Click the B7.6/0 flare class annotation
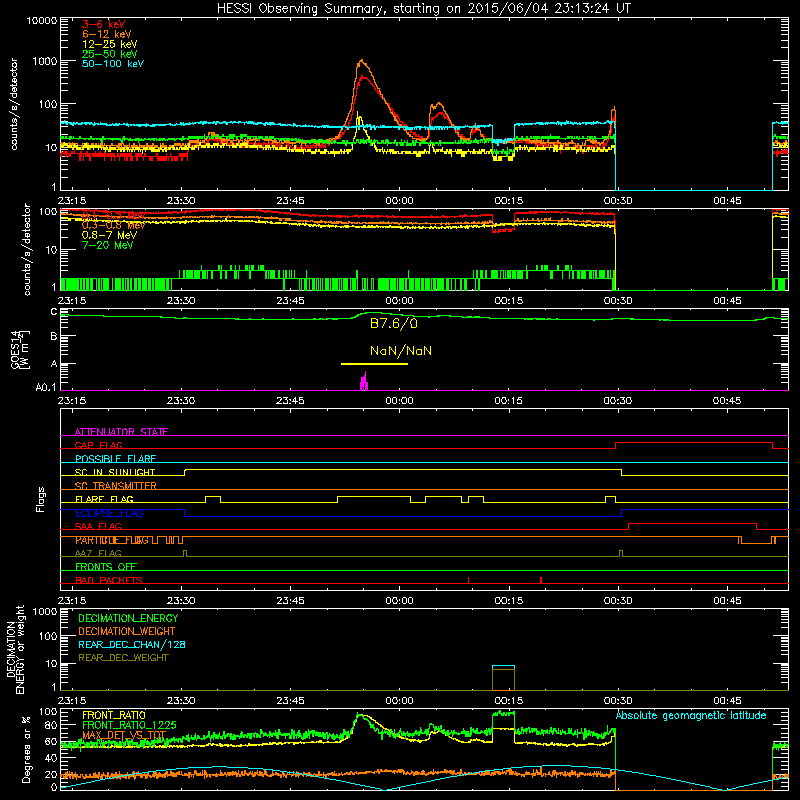Viewport: 800px width, 800px height. (x=393, y=324)
